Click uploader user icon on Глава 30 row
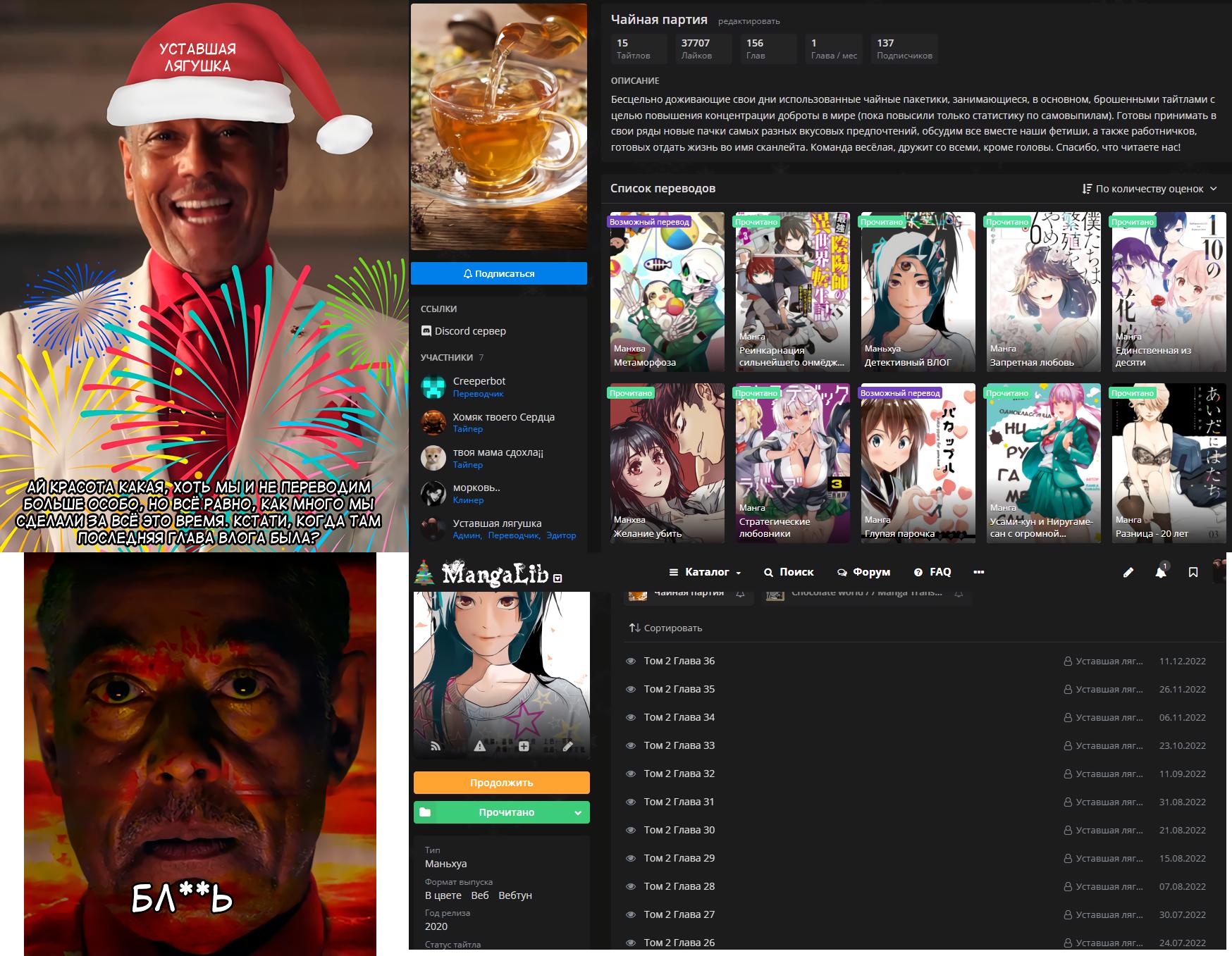 [x=1068, y=830]
